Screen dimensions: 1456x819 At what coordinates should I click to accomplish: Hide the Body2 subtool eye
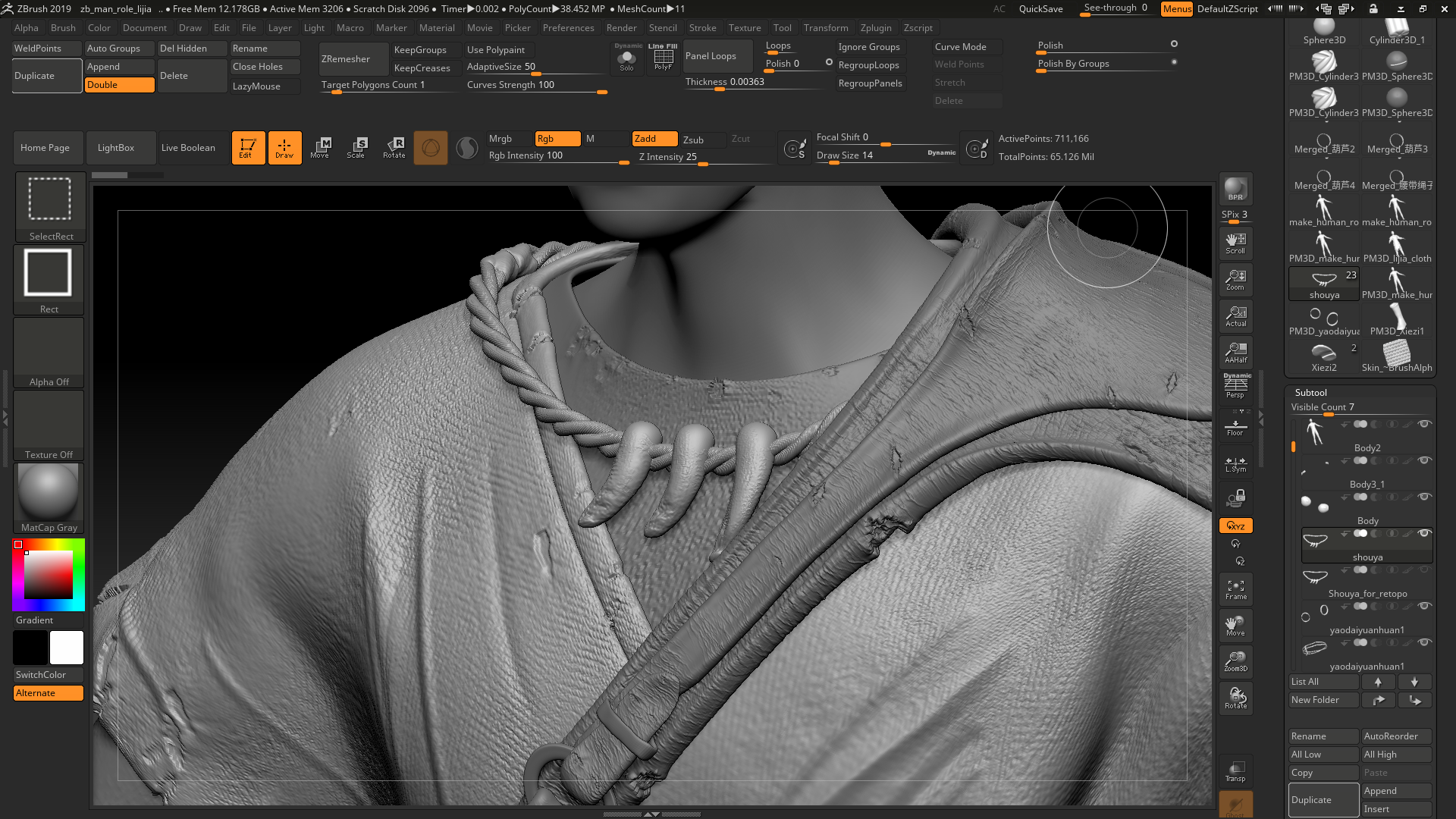[x=1424, y=424]
